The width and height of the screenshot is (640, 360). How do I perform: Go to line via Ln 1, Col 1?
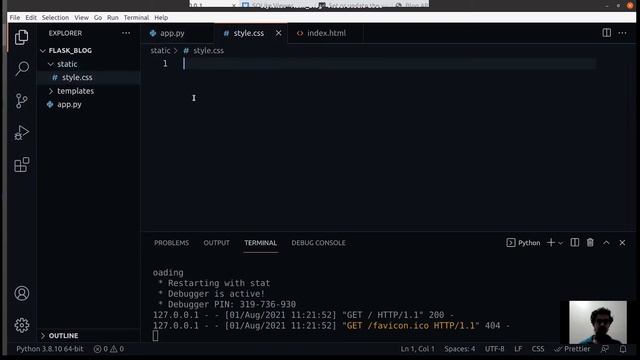[418, 349]
